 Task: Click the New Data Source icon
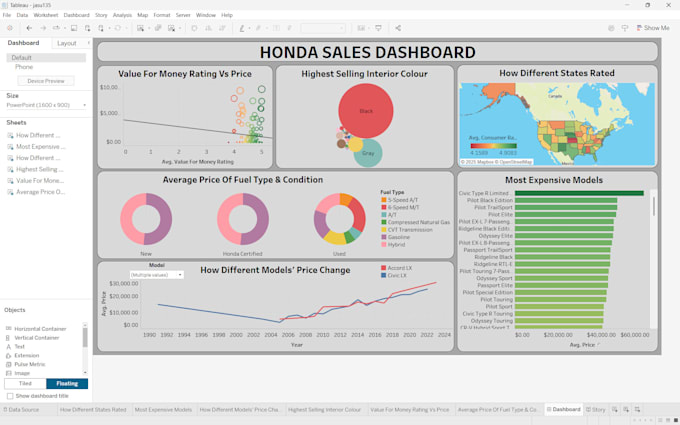coord(88,28)
